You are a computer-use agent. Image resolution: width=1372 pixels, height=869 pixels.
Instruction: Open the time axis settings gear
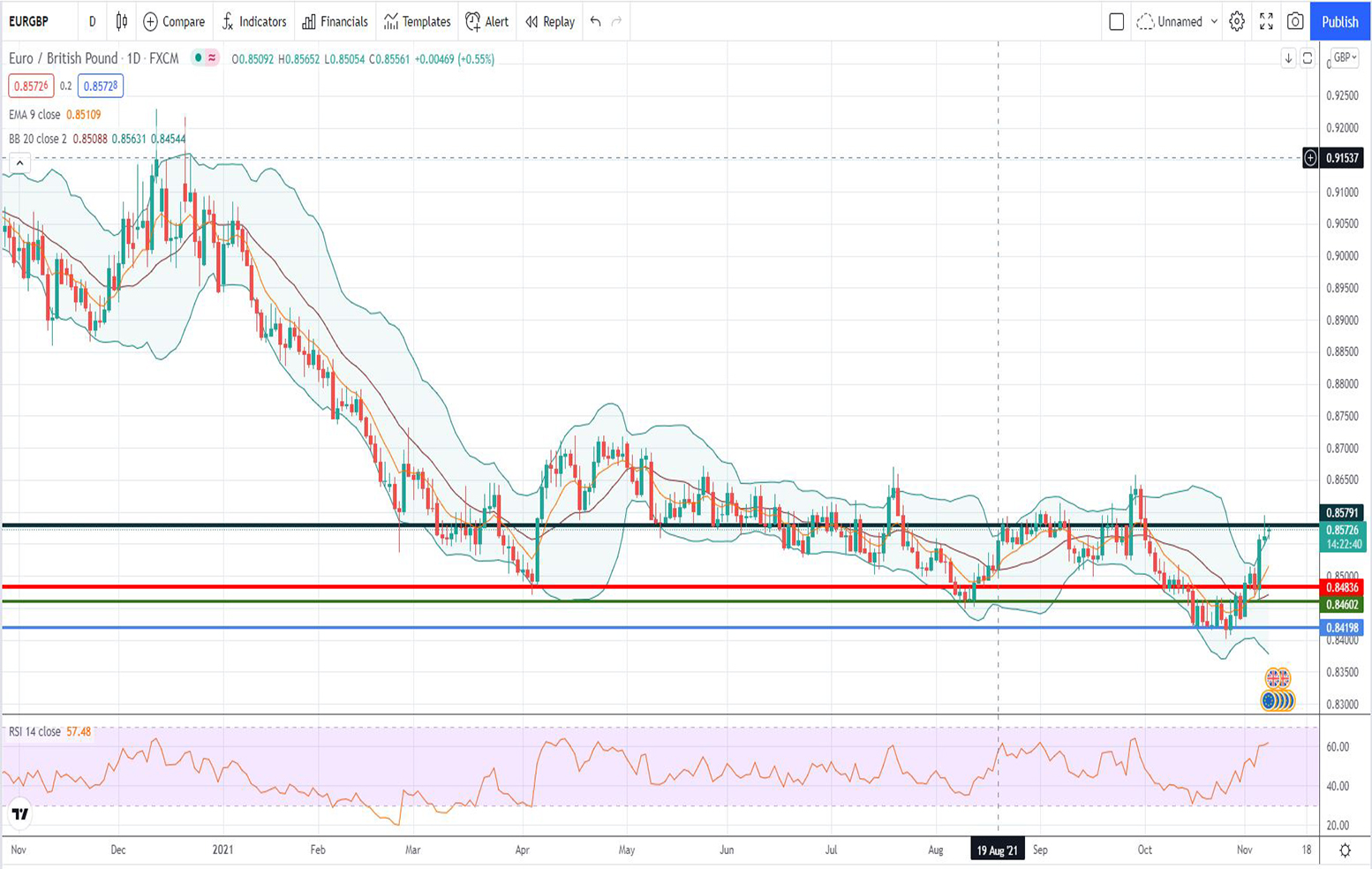tap(1345, 850)
